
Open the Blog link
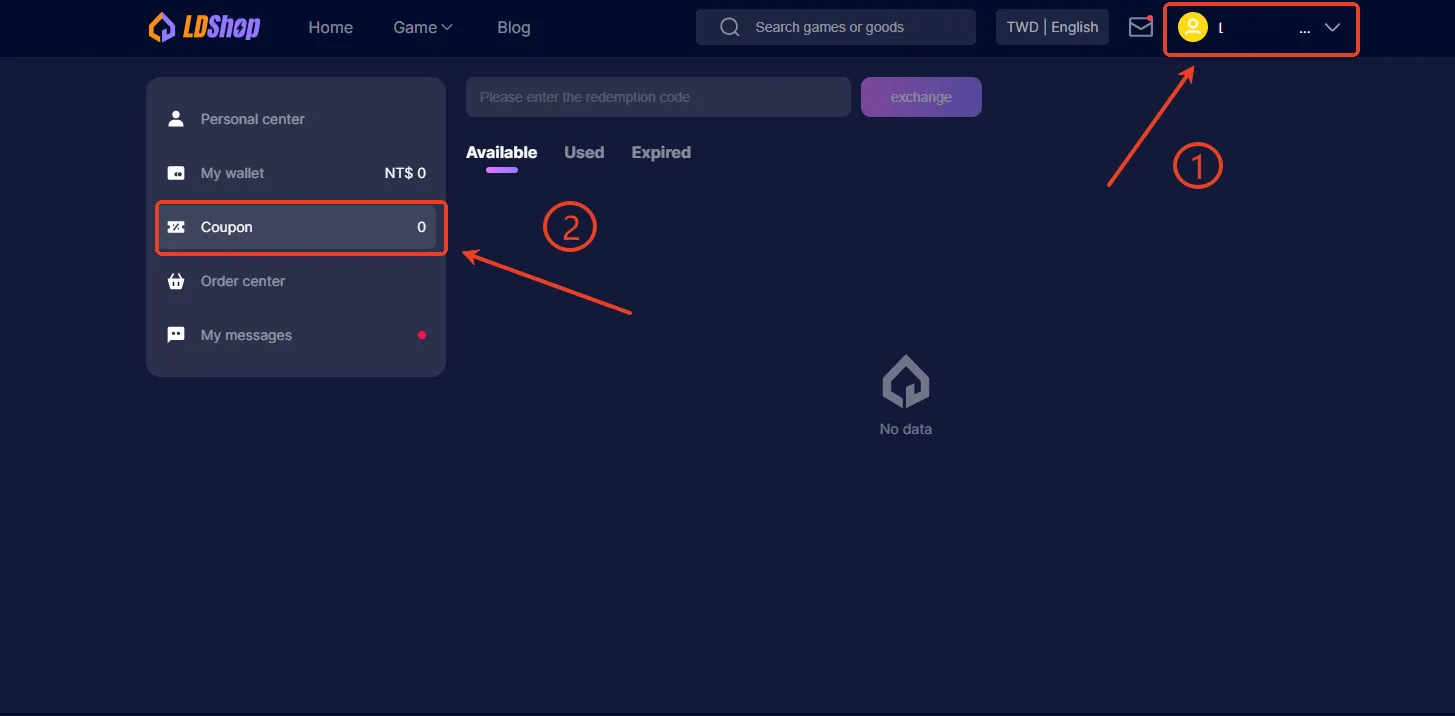point(513,27)
